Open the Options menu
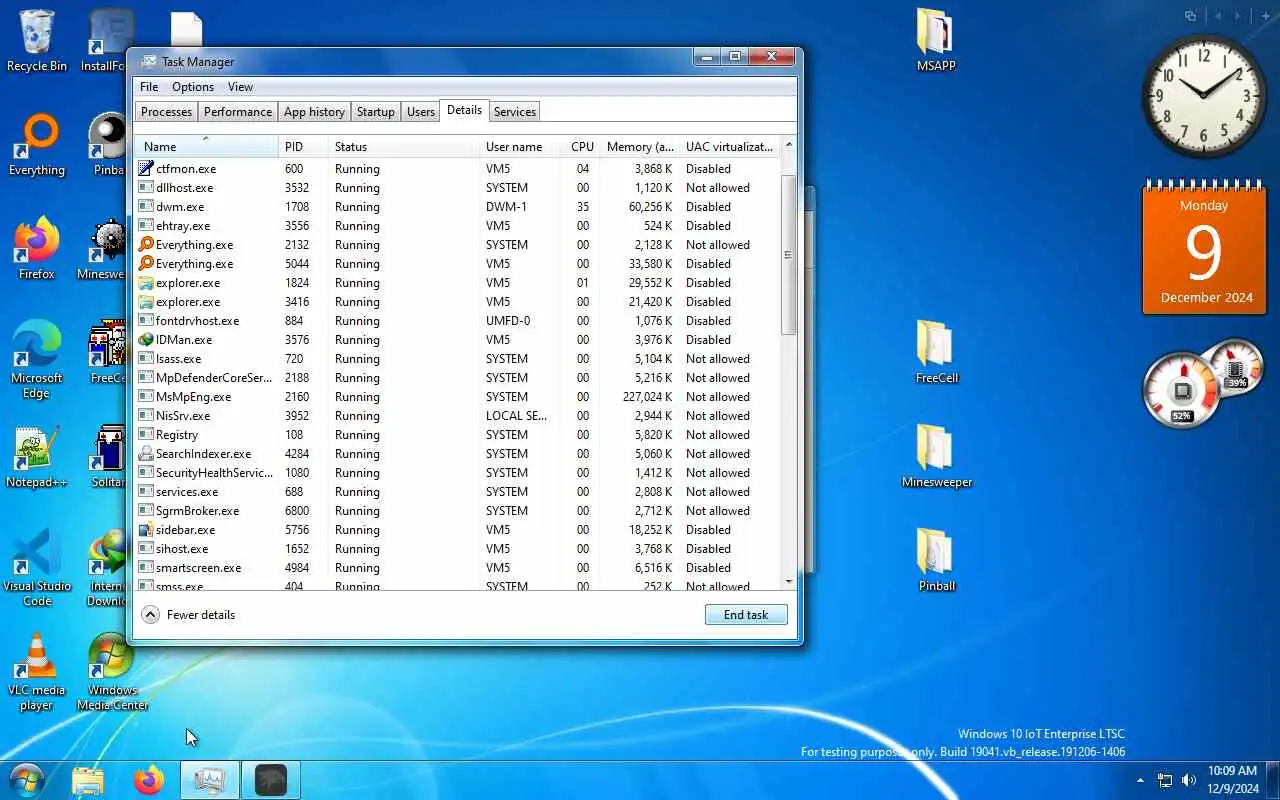 193,87
